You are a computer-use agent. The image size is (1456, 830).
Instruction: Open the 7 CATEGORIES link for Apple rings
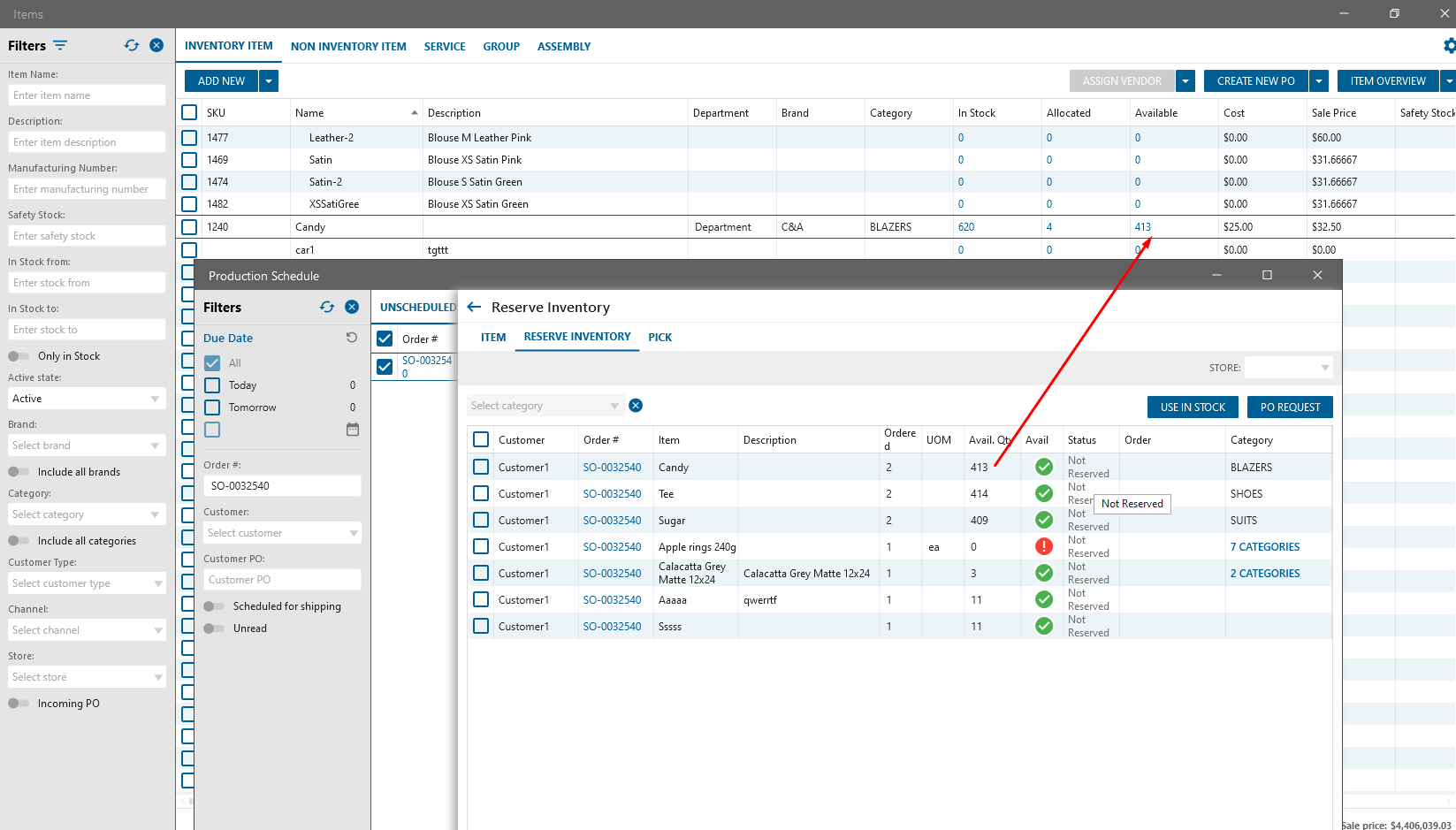click(1264, 547)
